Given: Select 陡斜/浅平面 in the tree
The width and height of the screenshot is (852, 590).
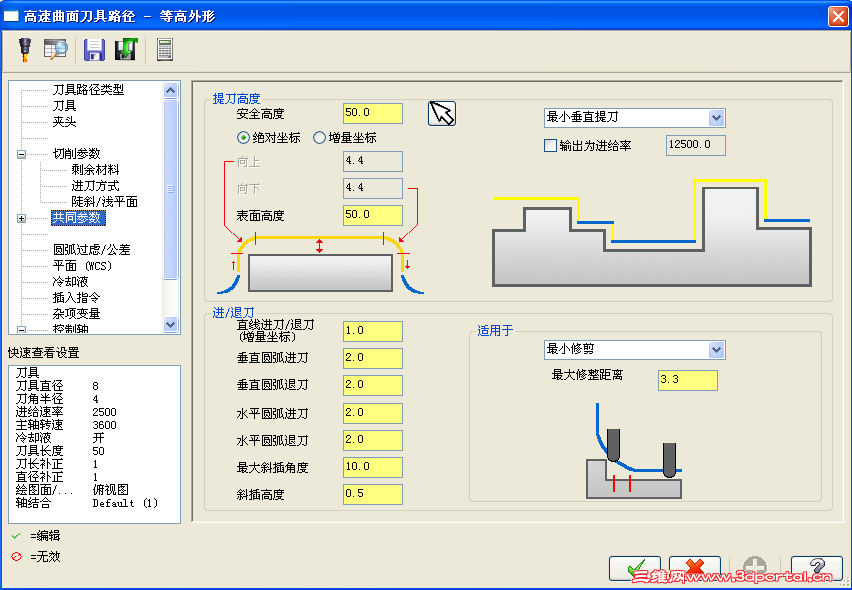Looking at the screenshot, I should (104, 202).
